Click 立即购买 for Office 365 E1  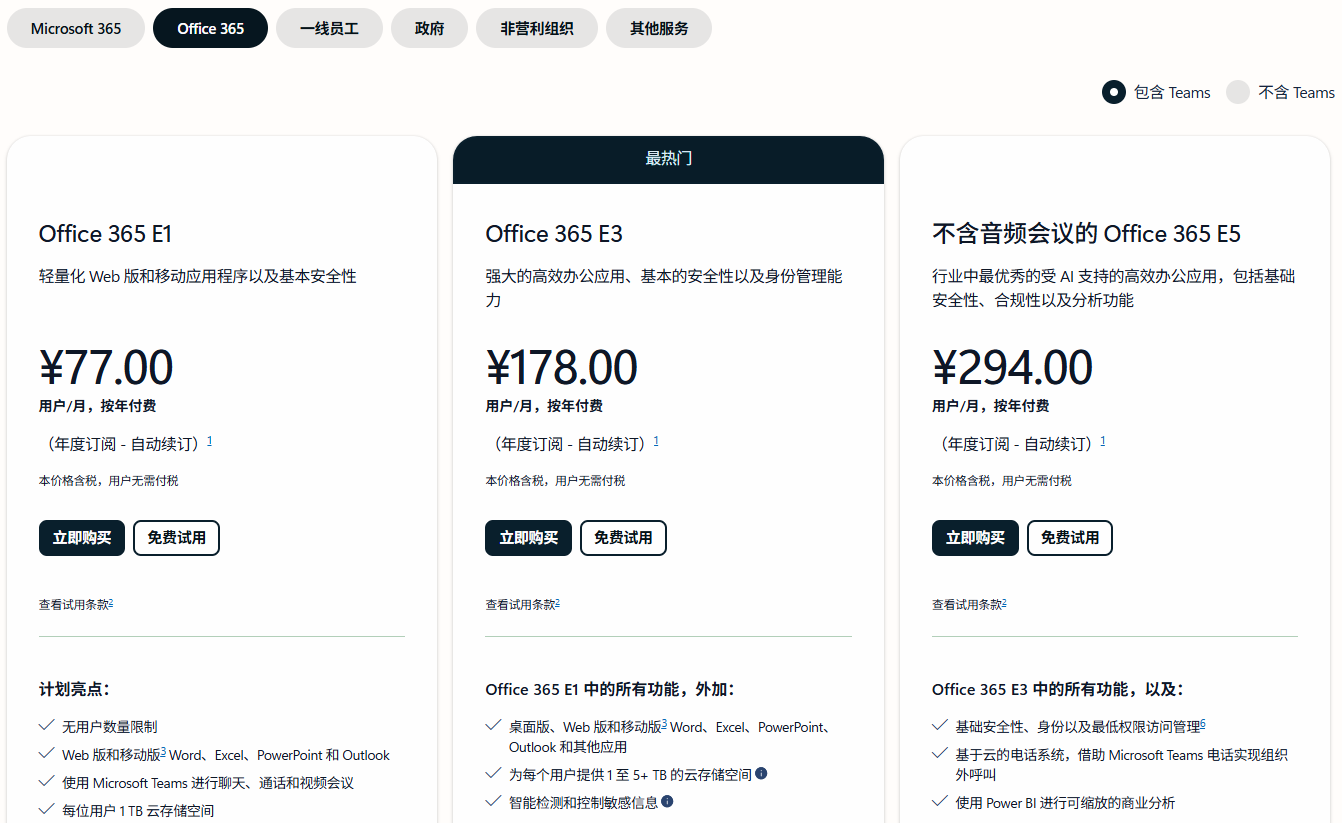[x=82, y=538]
